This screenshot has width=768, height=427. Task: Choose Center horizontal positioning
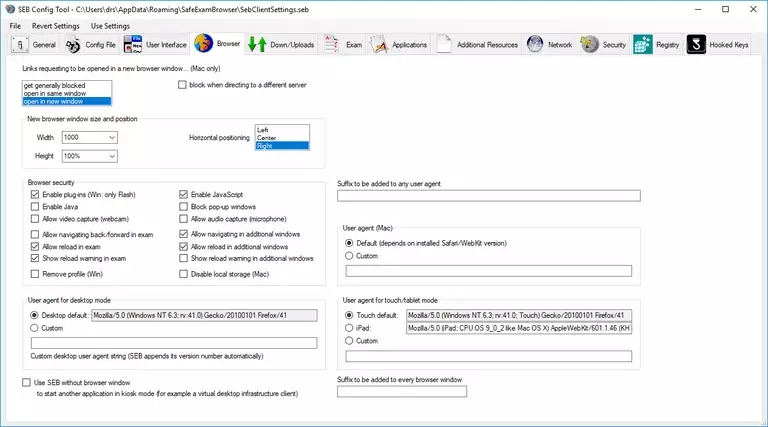click(x=282, y=138)
